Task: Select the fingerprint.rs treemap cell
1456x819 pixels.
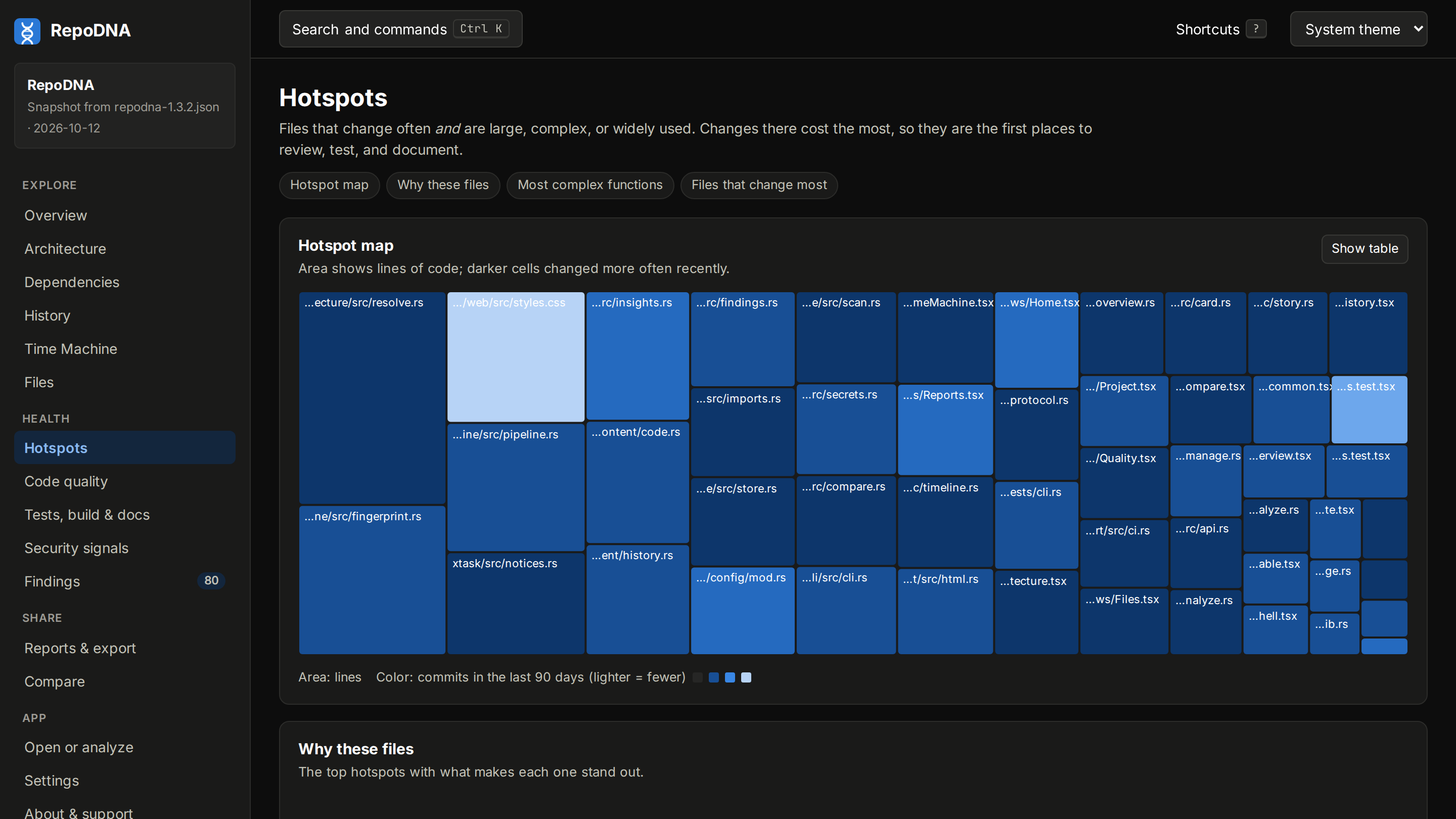Action: click(372, 580)
